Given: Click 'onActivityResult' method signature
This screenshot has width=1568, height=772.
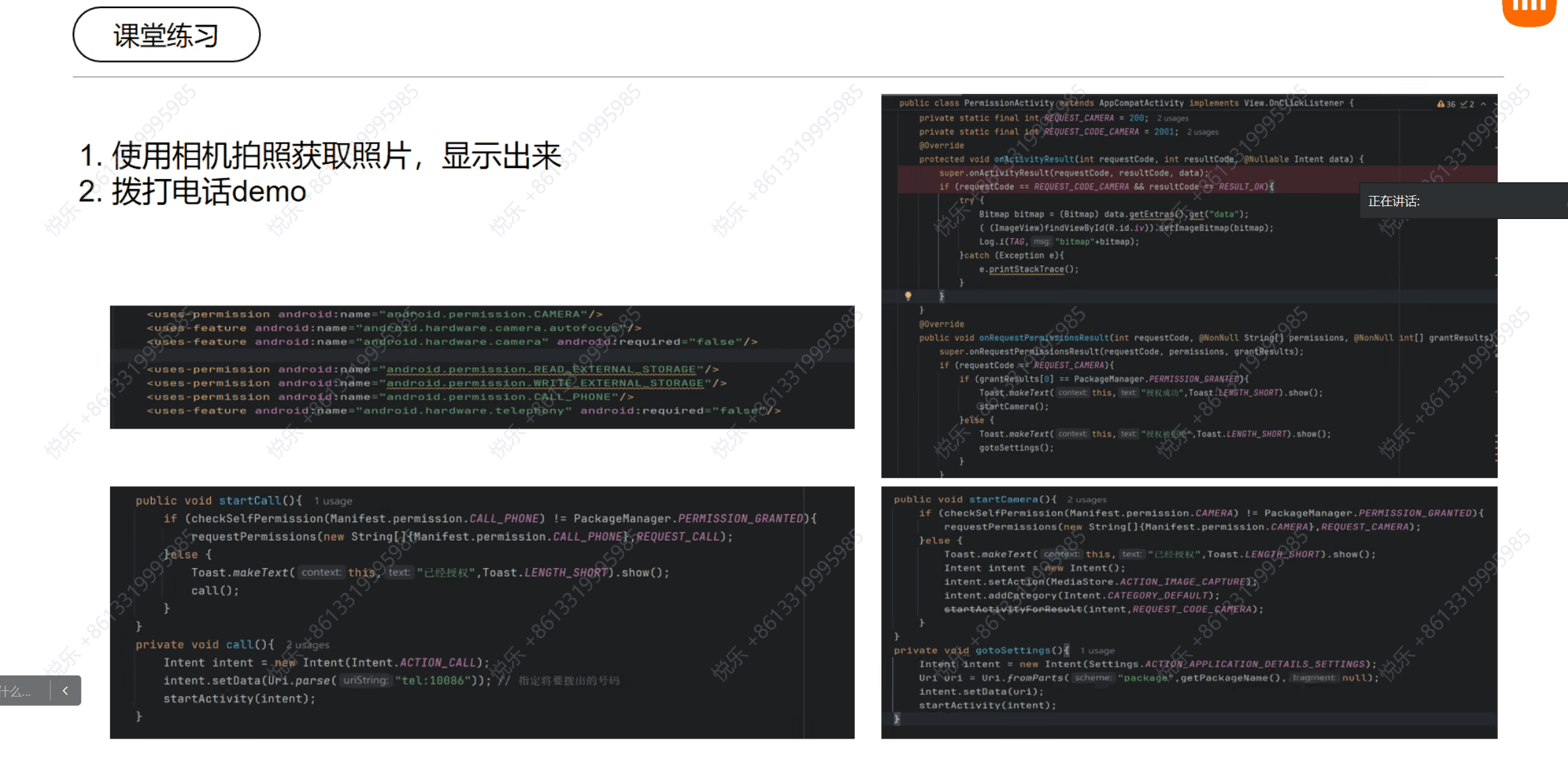Looking at the screenshot, I should tap(1141, 159).
